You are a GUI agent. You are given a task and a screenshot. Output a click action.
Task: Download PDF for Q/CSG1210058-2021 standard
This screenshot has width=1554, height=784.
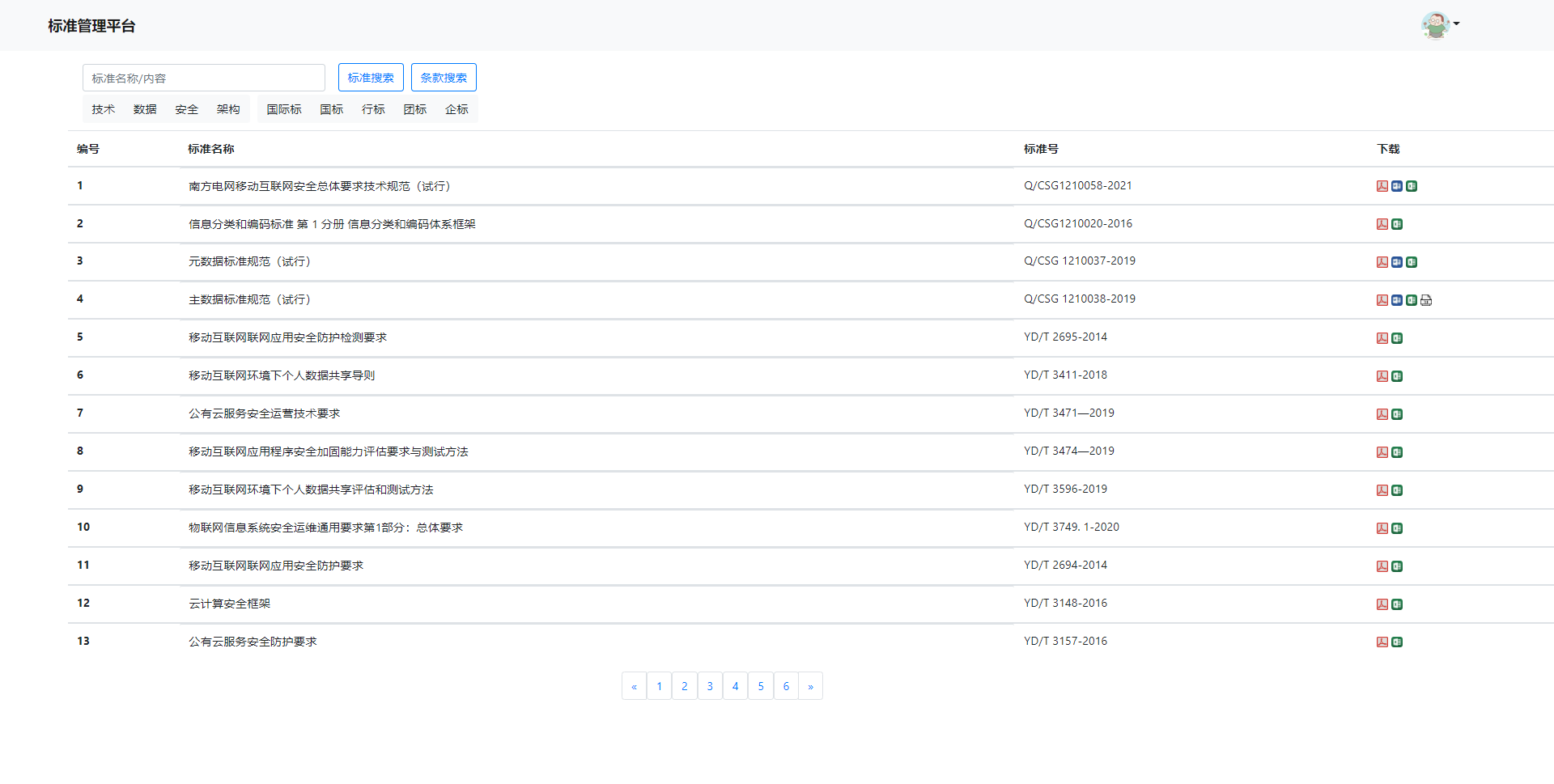point(1382,186)
